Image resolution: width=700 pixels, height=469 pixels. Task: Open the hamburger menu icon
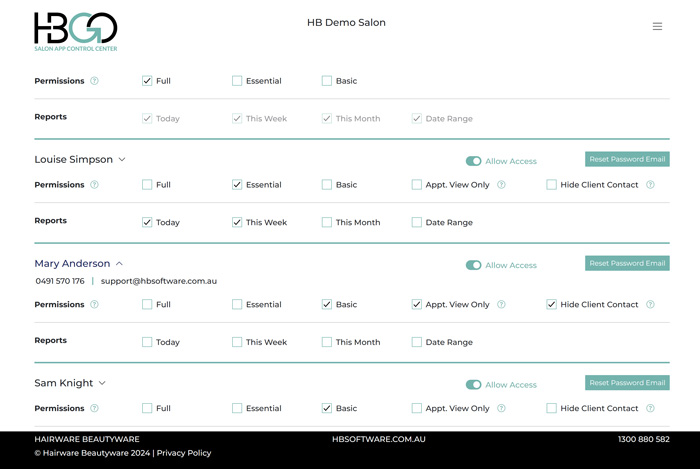pos(657,26)
